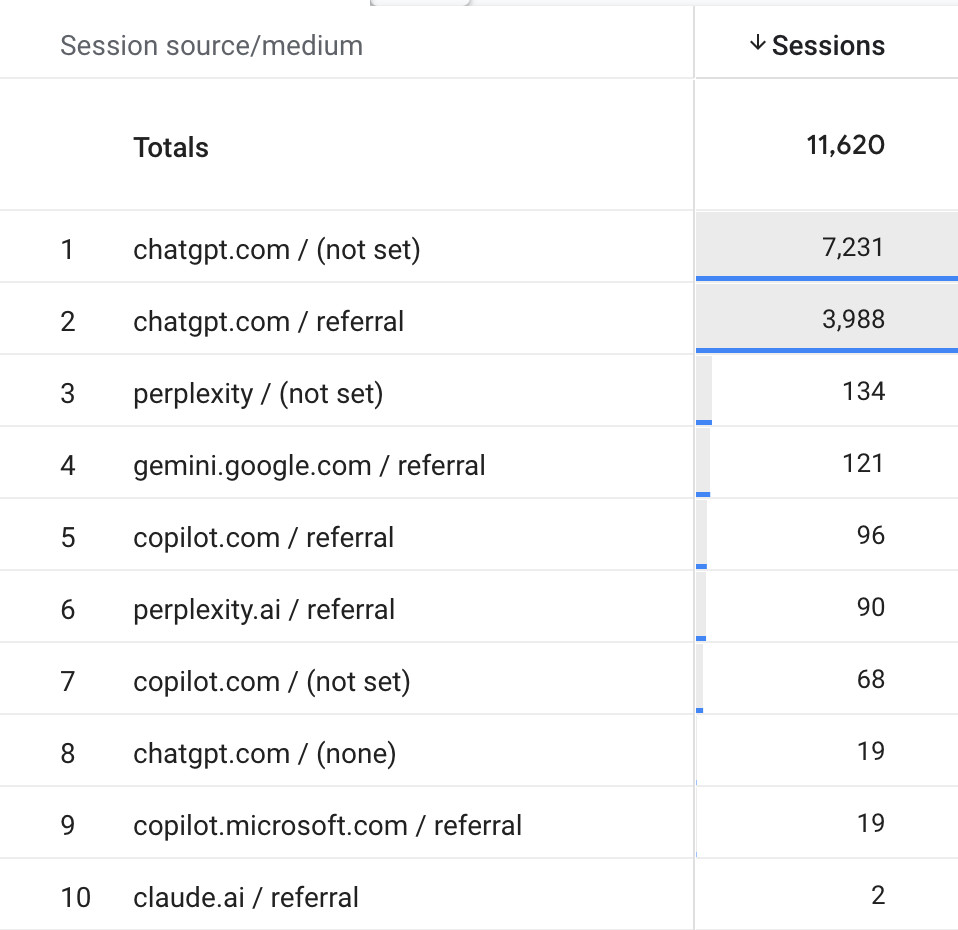Screen dimensions: 958x930
Task: Click the 134 sessions value
Action: click(x=863, y=391)
